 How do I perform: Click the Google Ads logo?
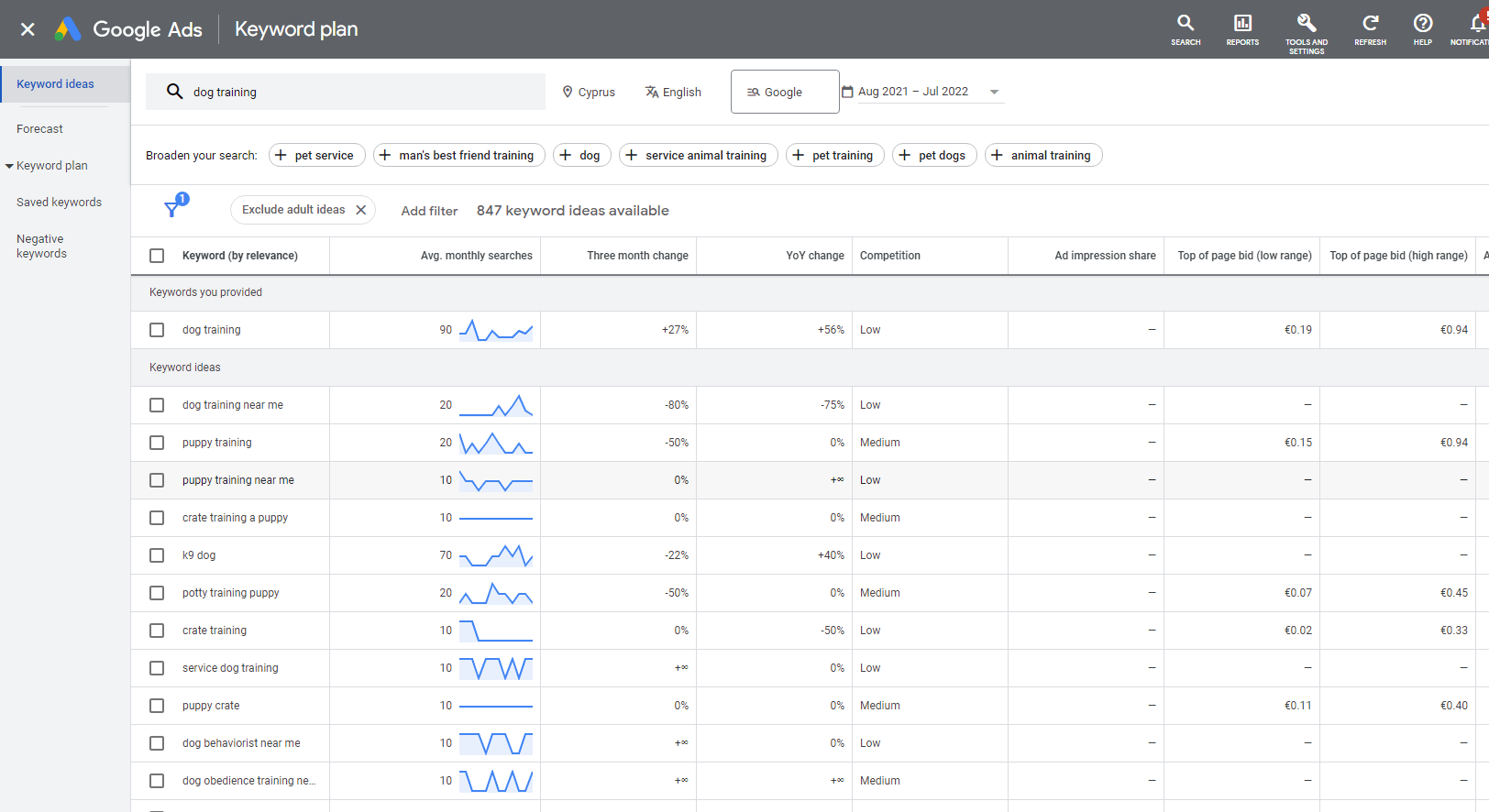[128, 29]
